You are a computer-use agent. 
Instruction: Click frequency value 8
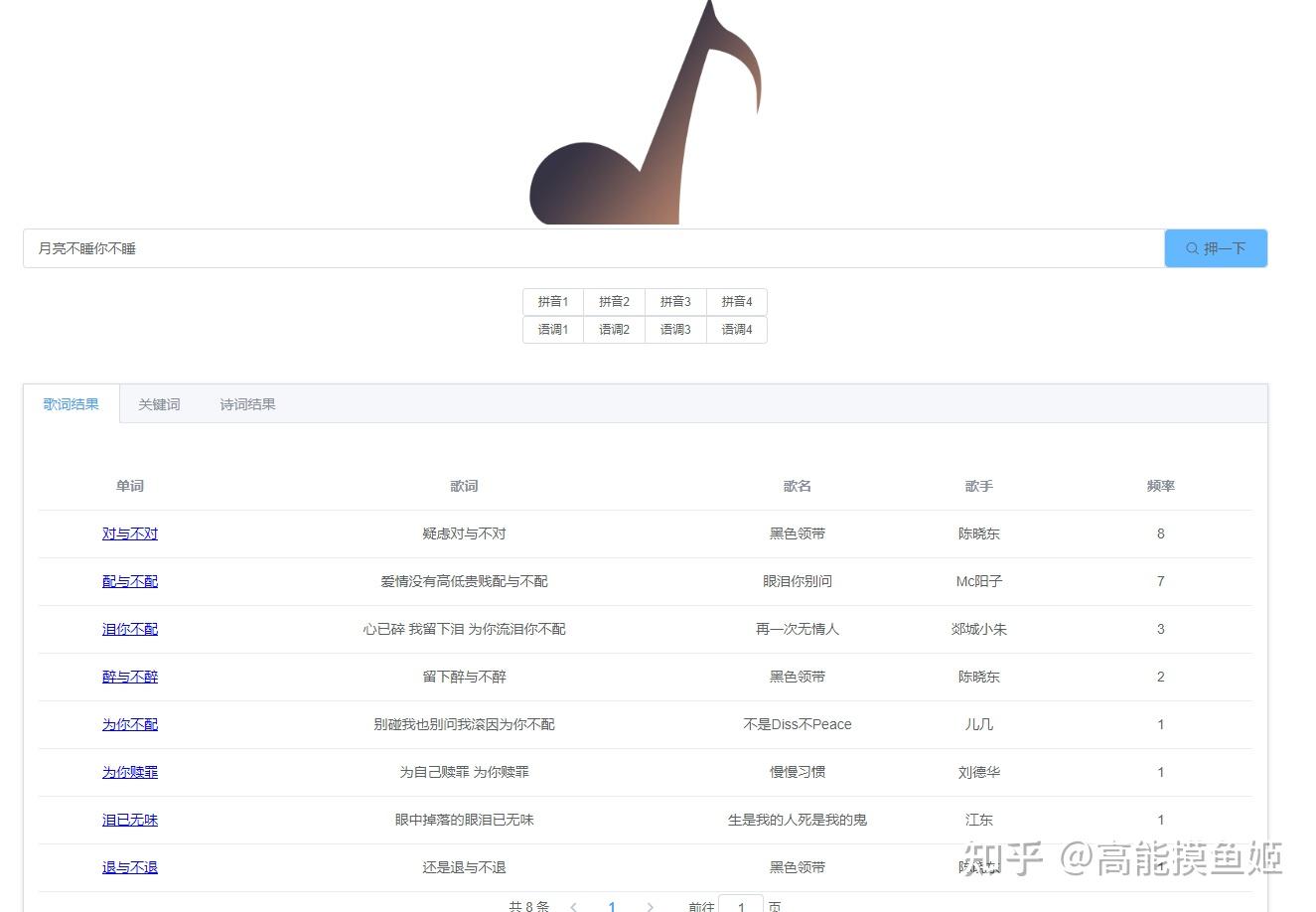[1161, 533]
